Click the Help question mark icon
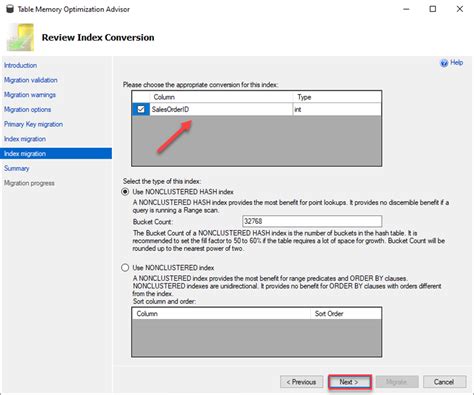This screenshot has height=395, width=474. [444, 63]
